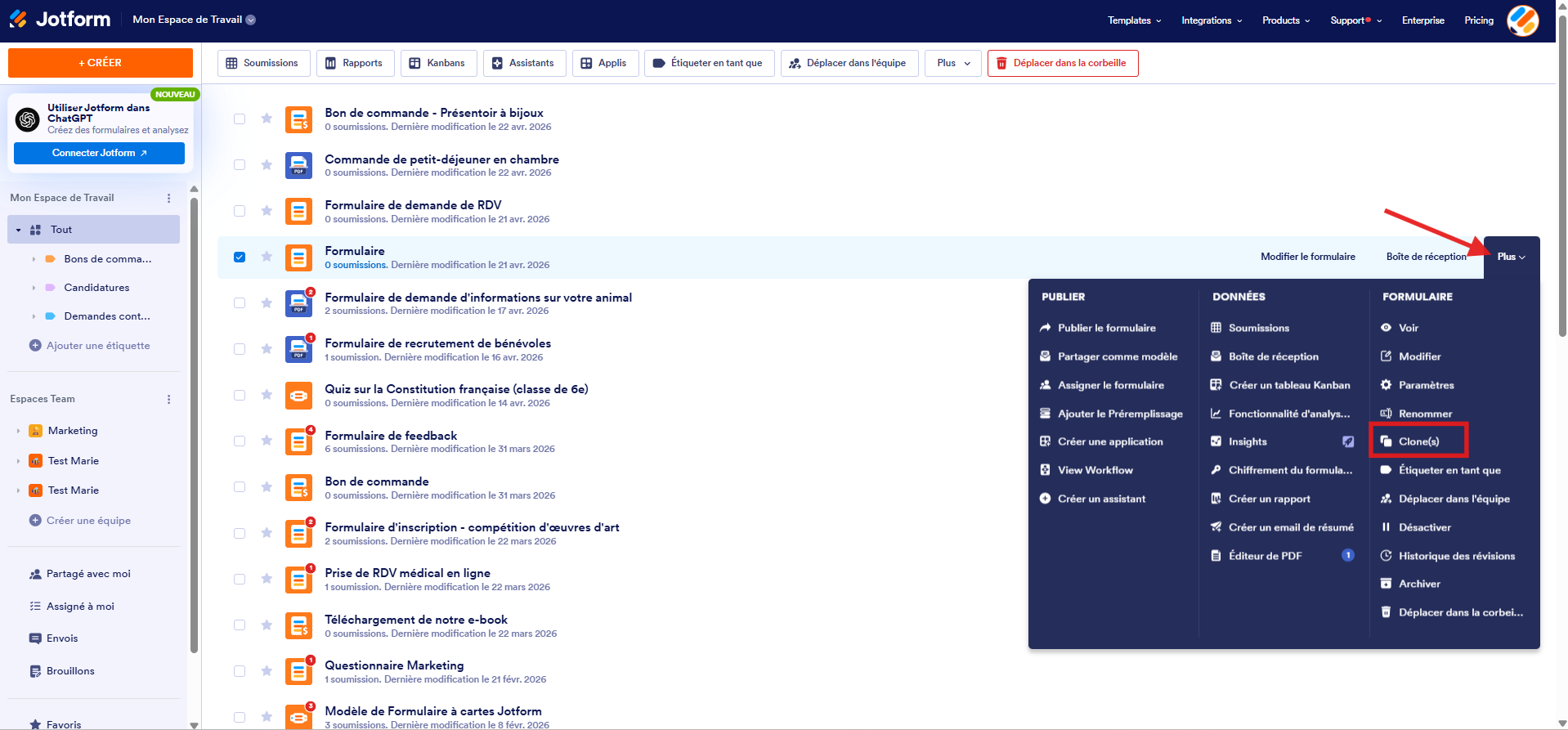Open Applis from the top toolbar
This screenshot has height=730, width=1568.
[605, 63]
